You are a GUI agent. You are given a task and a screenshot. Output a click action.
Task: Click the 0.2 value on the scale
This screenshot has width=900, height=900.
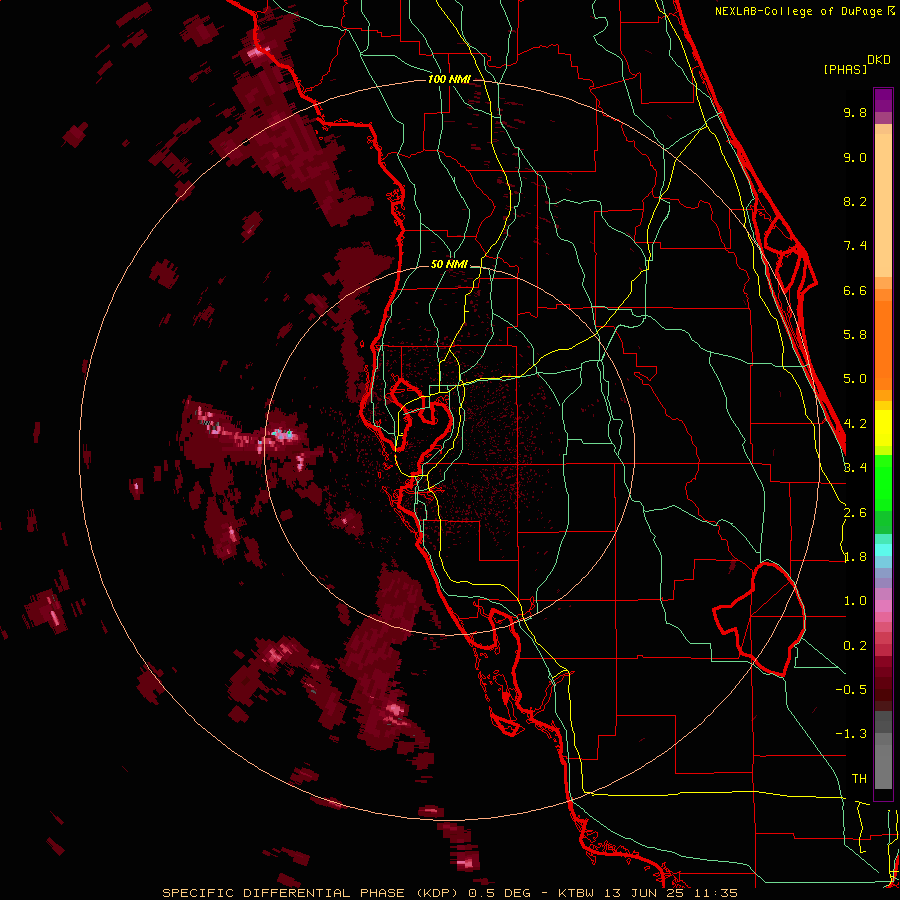[x=855, y=646]
